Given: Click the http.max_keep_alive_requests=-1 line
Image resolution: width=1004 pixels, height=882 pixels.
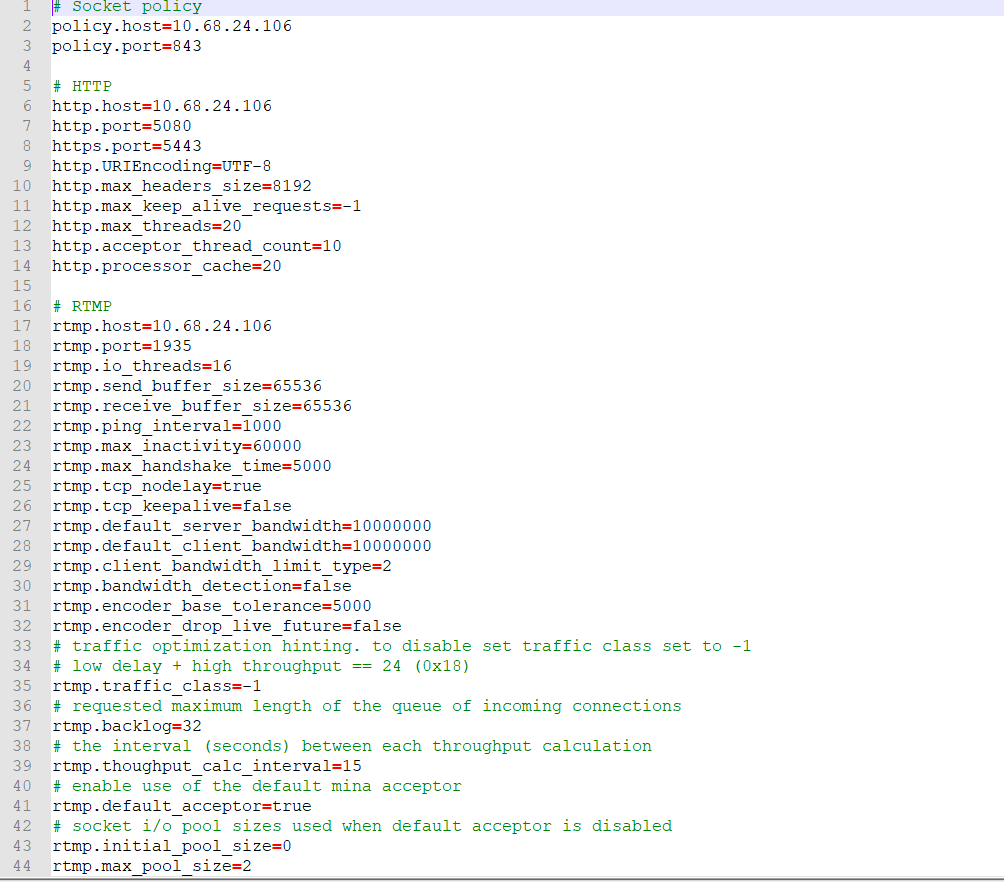Looking at the screenshot, I should click(207, 206).
